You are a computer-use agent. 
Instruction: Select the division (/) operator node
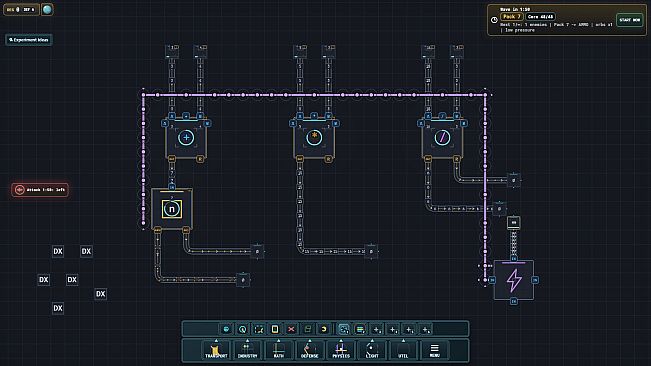[x=442, y=138]
